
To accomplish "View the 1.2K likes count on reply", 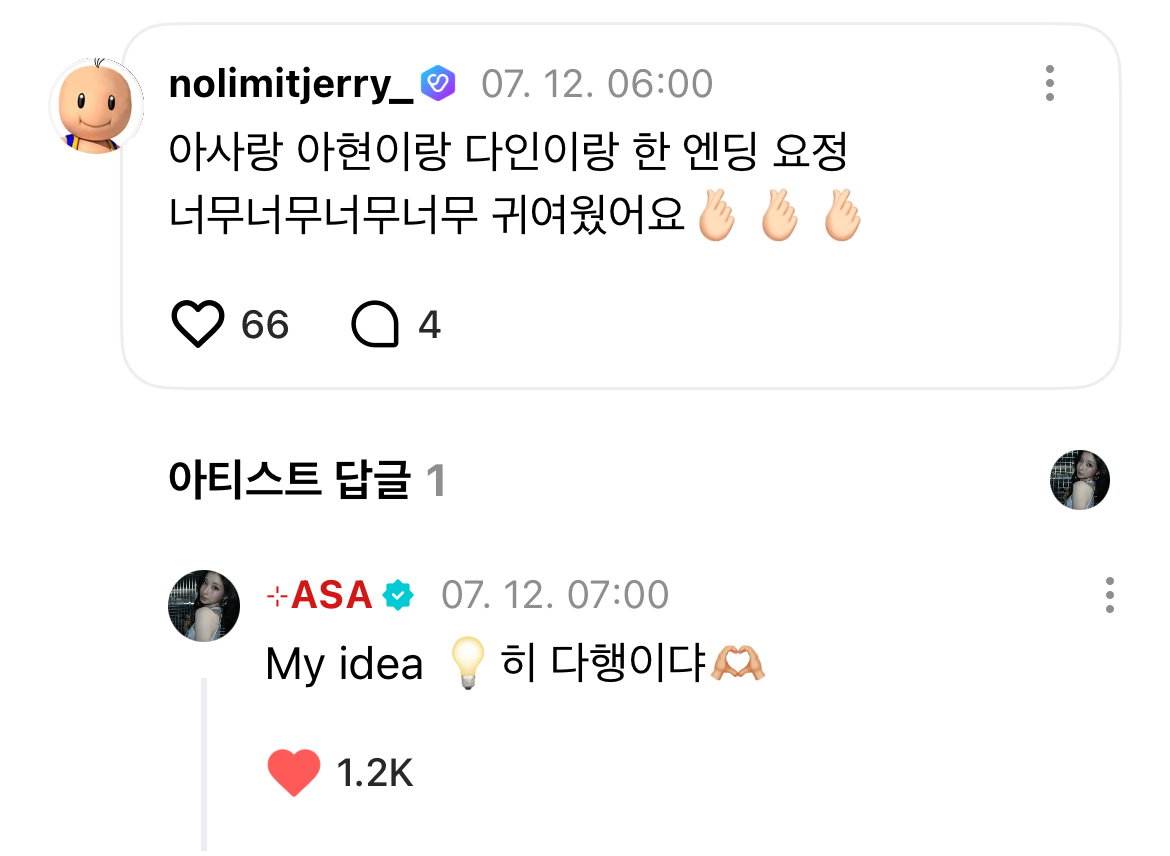I will tap(375, 772).
